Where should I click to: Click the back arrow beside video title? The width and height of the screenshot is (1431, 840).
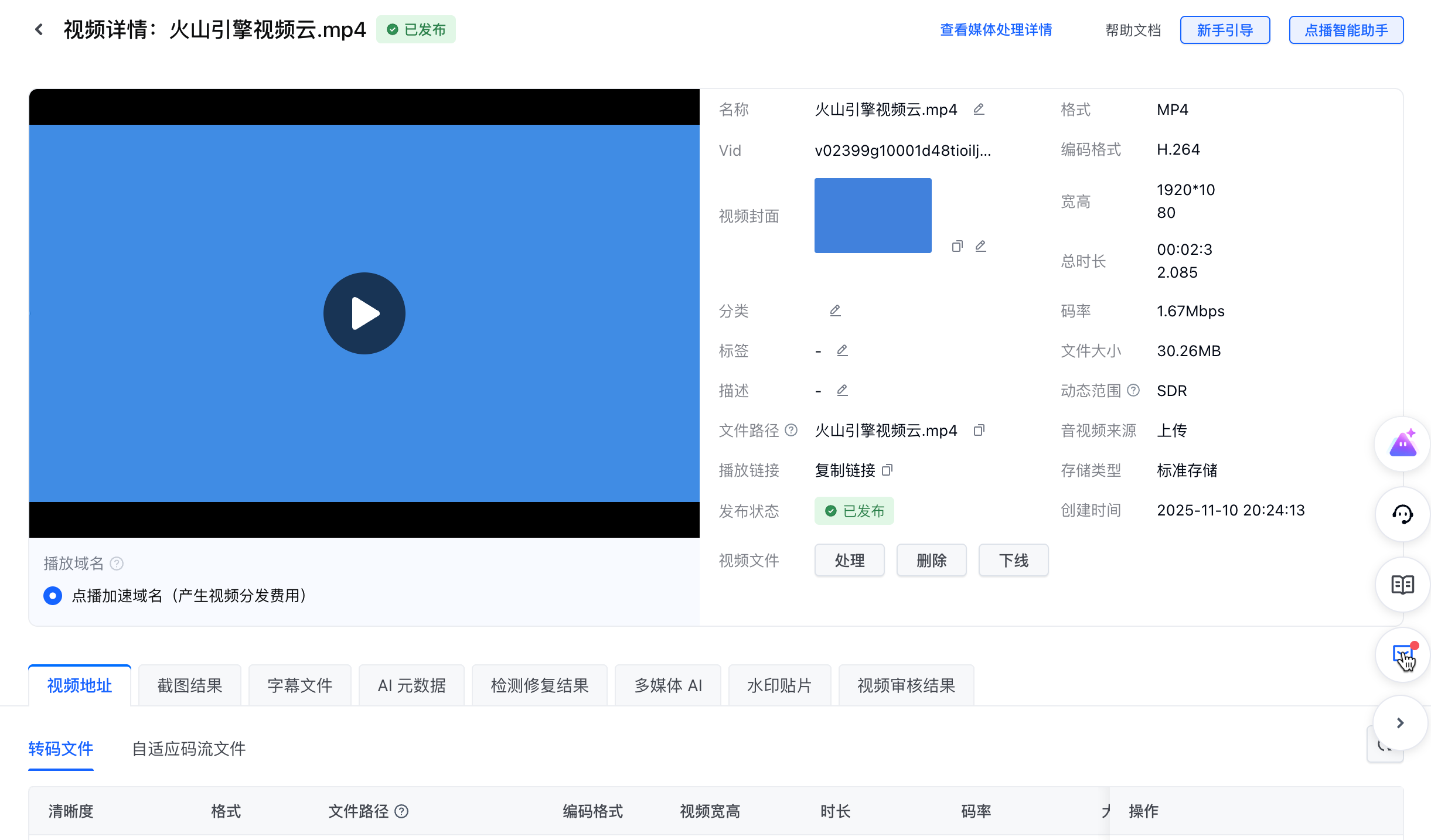pos(39,29)
